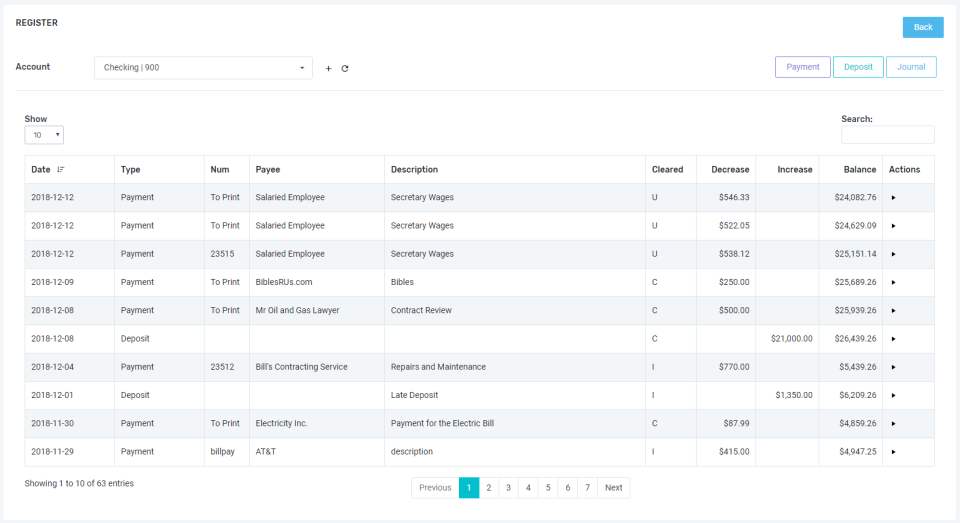Select page 6 in pagination
960x523 pixels.
click(568, 487)
